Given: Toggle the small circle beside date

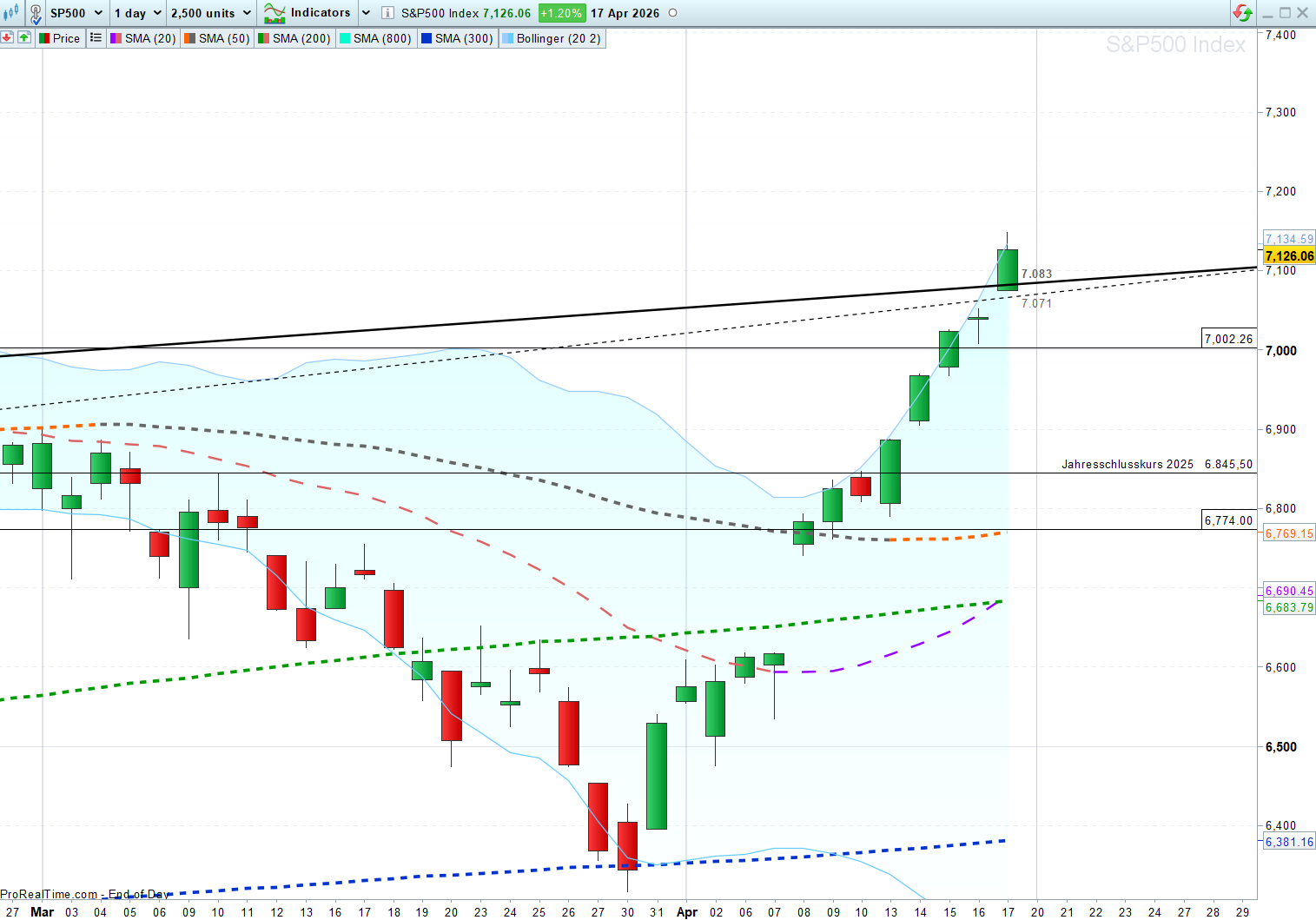Looking at the screenshot, I should (672, 13).
